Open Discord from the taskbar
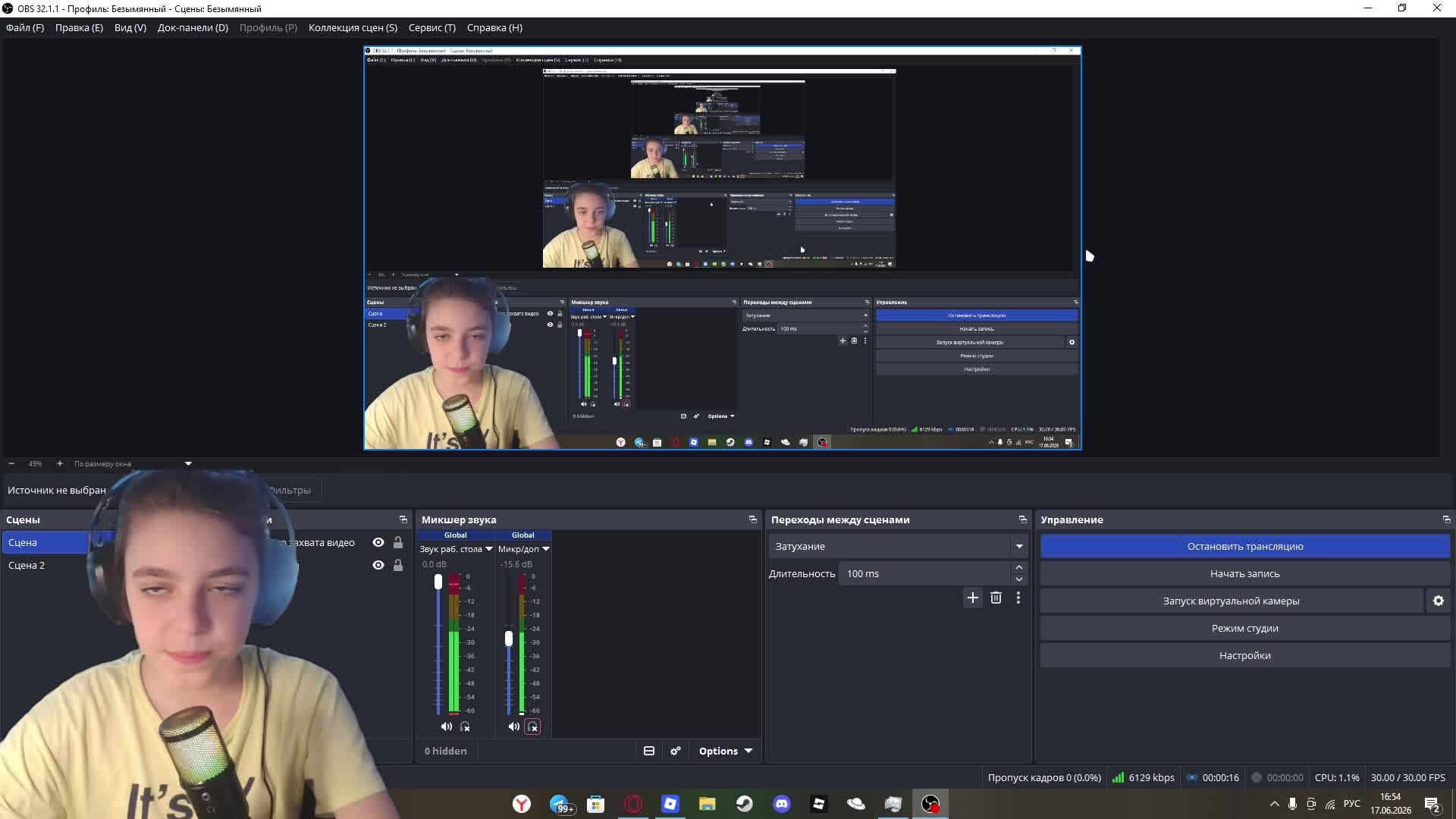Viewport: 1456px width, 819px height. click(x=782, y=804)
